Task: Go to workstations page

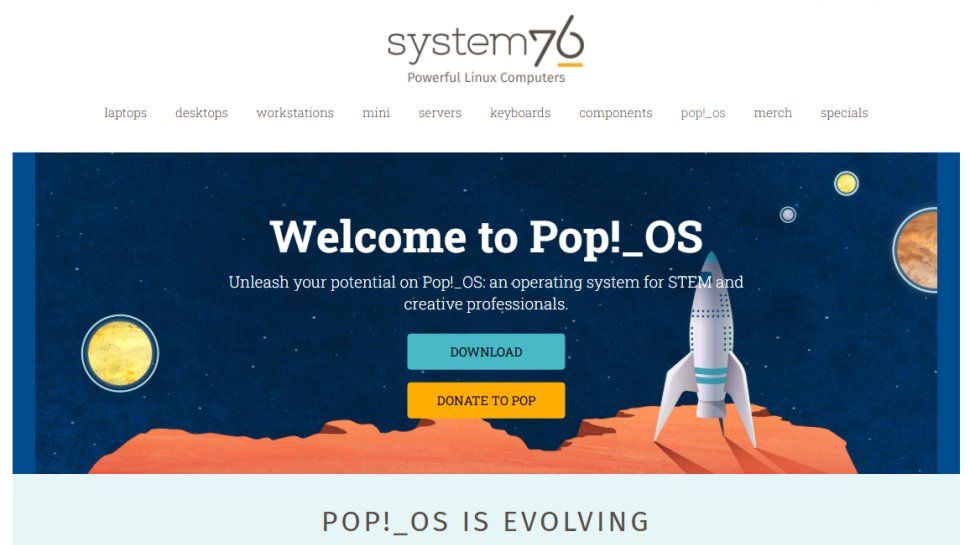Action: 295,113
